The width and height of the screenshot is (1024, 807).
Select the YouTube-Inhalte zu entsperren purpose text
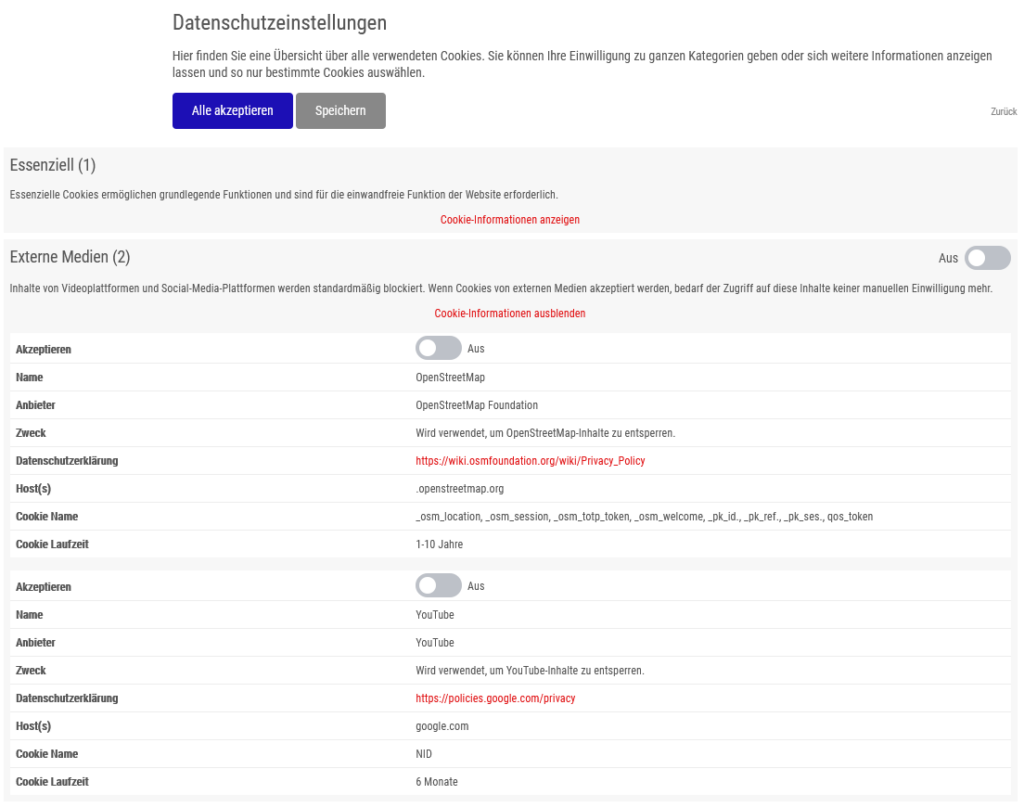(530, 671)
